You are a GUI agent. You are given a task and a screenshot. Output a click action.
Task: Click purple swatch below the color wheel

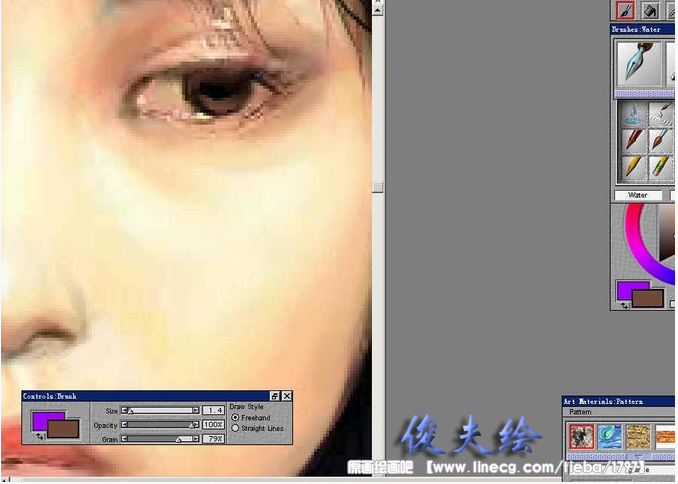625,289
